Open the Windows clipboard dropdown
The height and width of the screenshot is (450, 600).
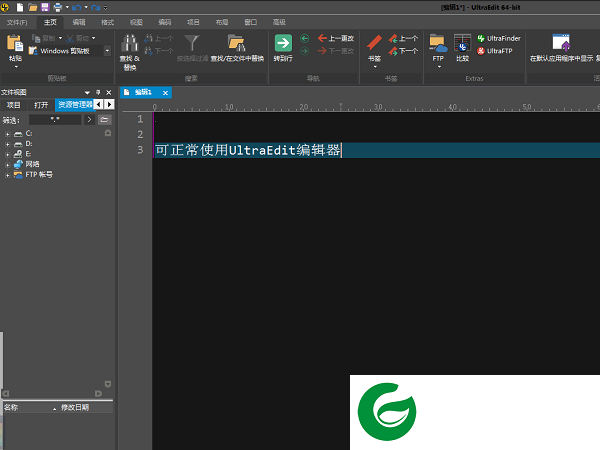(x=107, y=51)
